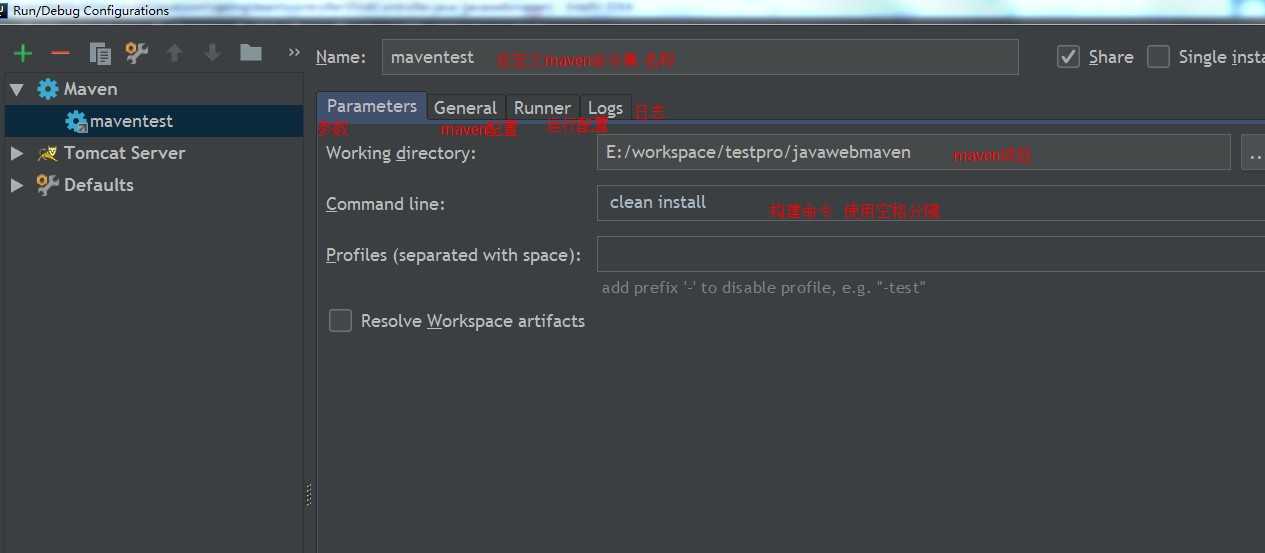Click the 'Profiles (separated with space):' label
Viewport: 1265px width, 553px height.
tap(453, 255)
